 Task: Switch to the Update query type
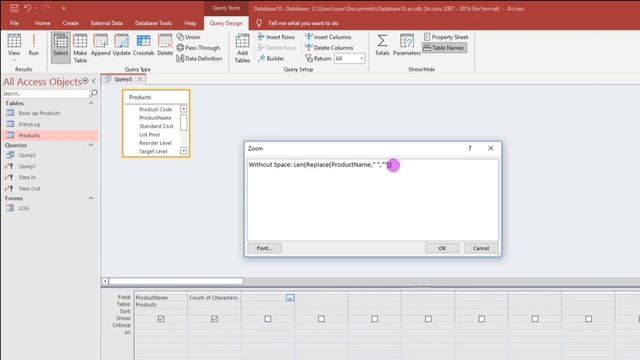(x=122, y=45)
